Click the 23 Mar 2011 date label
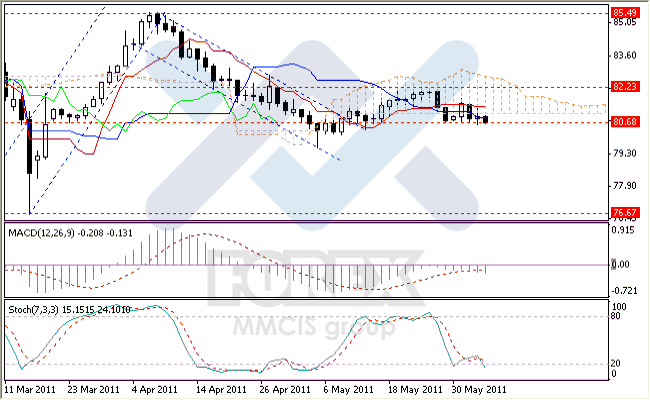 94,390
